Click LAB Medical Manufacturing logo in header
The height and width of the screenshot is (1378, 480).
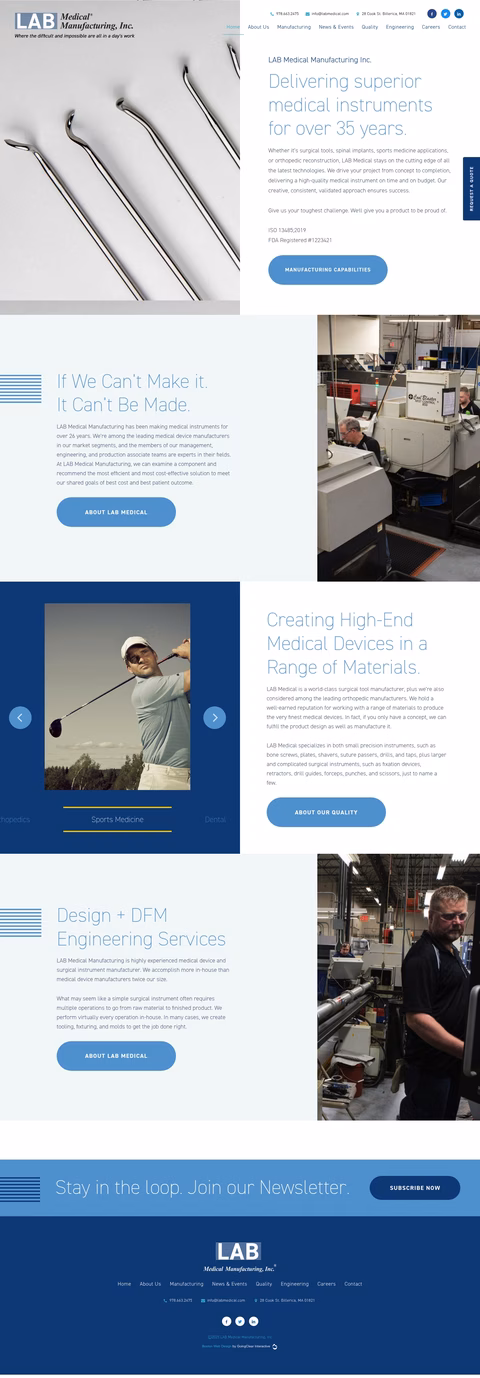[x=75, y=23]
